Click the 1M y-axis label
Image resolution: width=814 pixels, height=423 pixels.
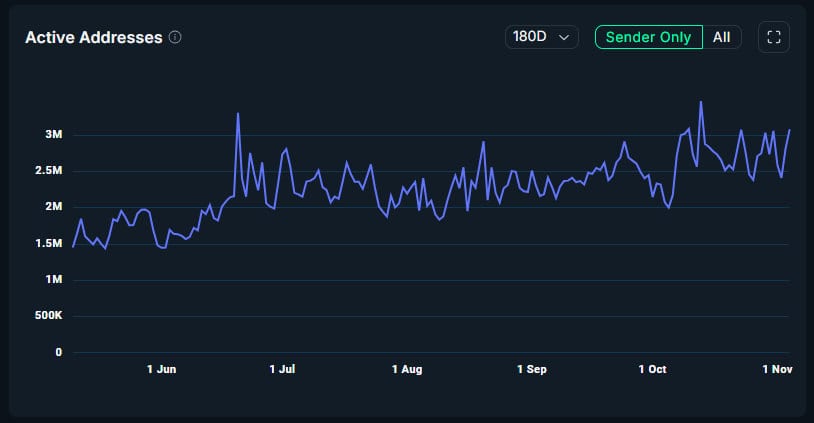tap(53, 279)
